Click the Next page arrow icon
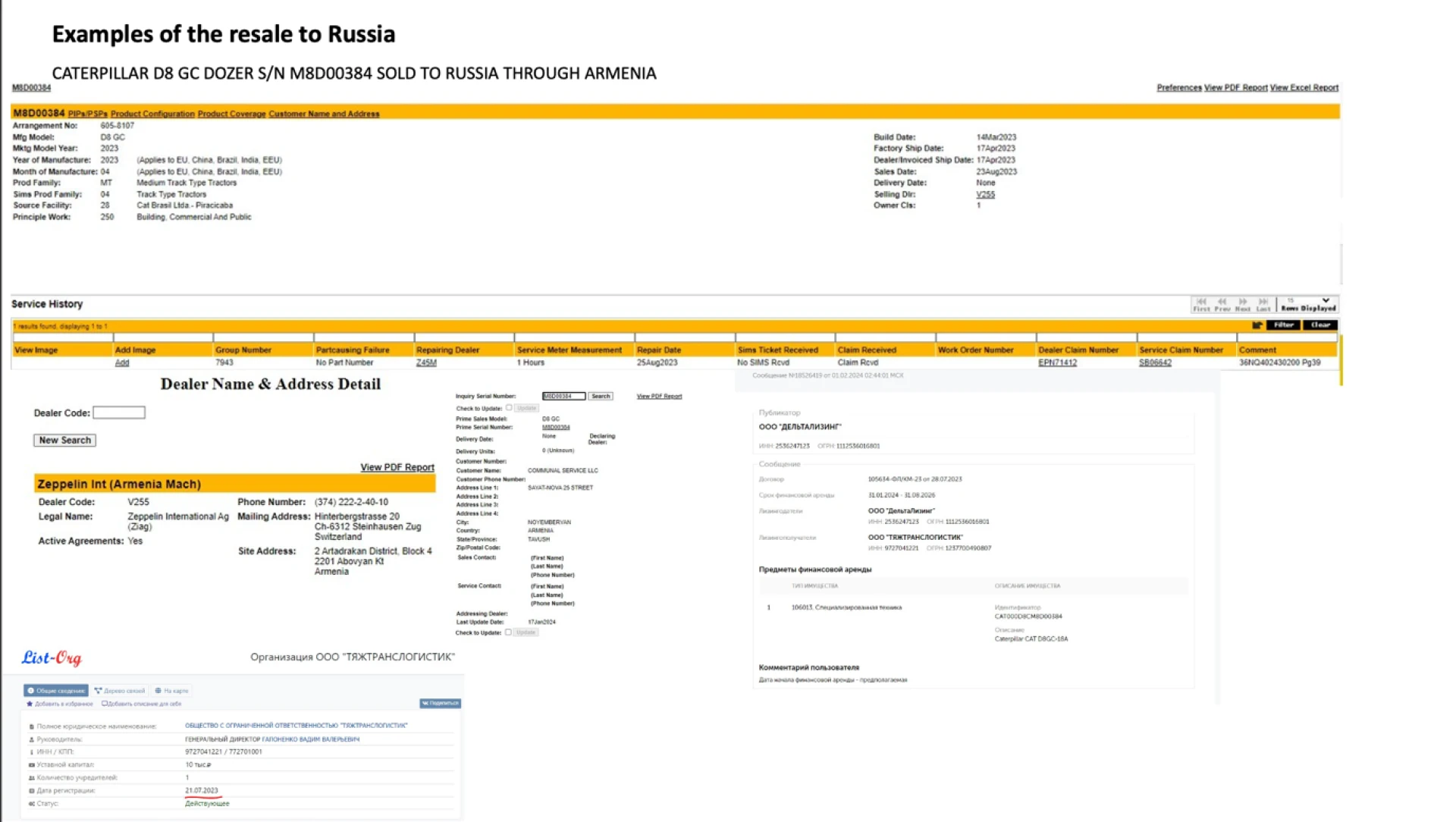Screen dimensions: 1456x822 (x=1243, y=302)
